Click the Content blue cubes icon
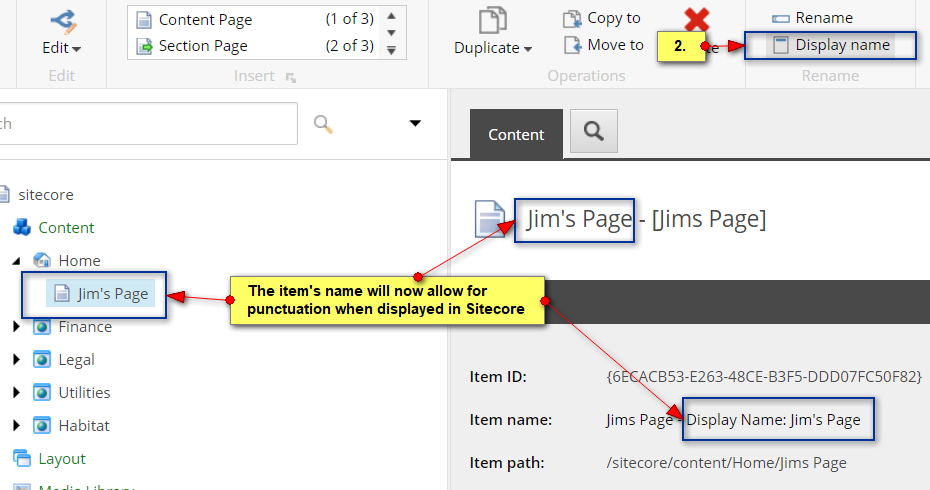930x490 pixels. [22, 227]
